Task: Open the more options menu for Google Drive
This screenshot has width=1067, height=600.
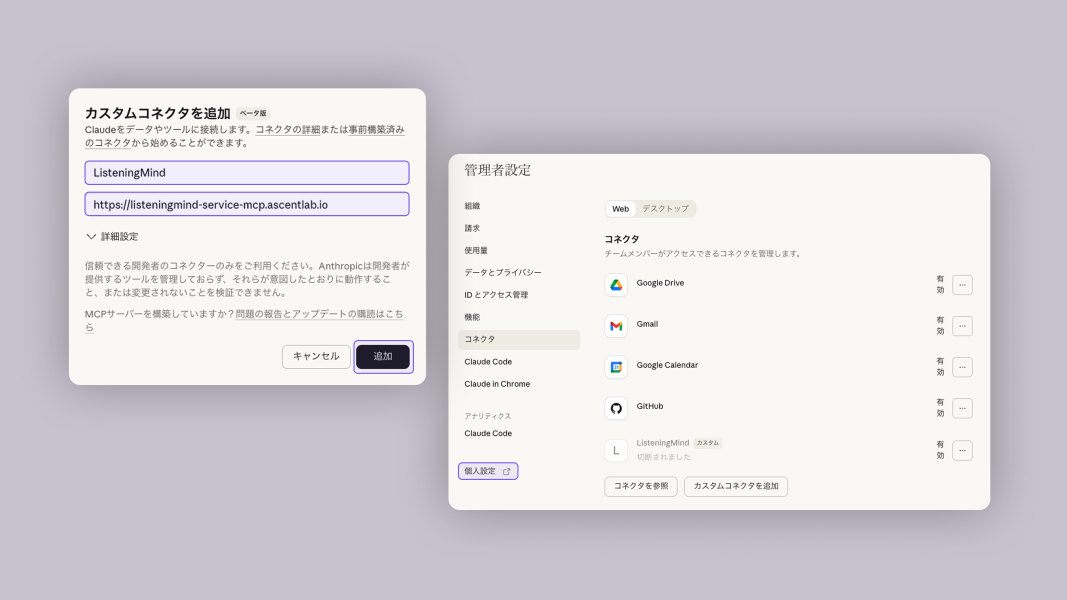Action: tap(962, 285)
